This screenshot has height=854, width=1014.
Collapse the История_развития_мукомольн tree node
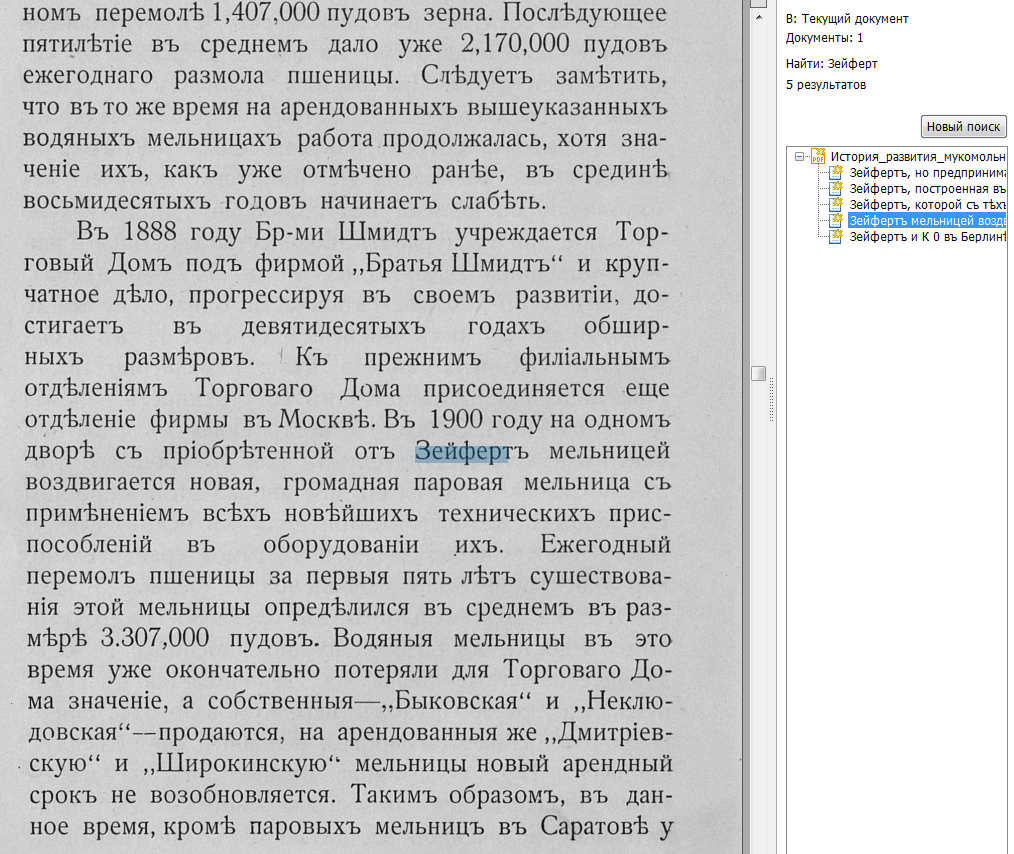pyautogui.click(x=799, y=156)
